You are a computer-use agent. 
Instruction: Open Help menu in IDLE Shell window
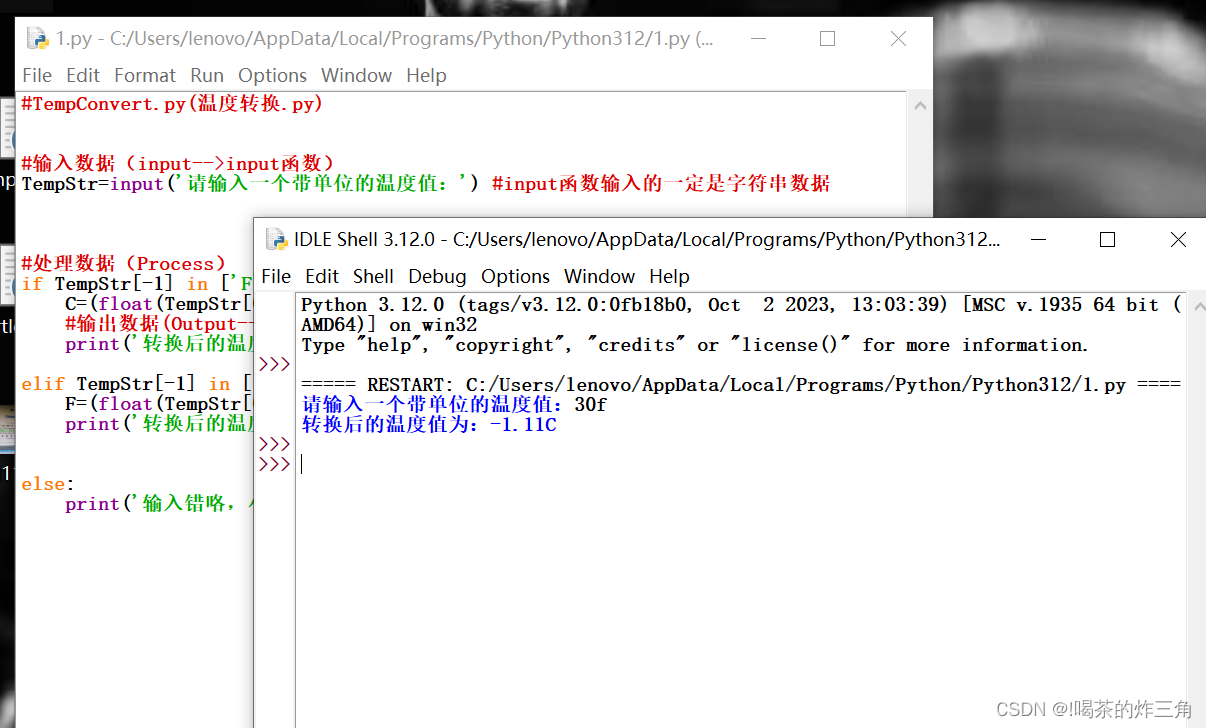[669, 277]
